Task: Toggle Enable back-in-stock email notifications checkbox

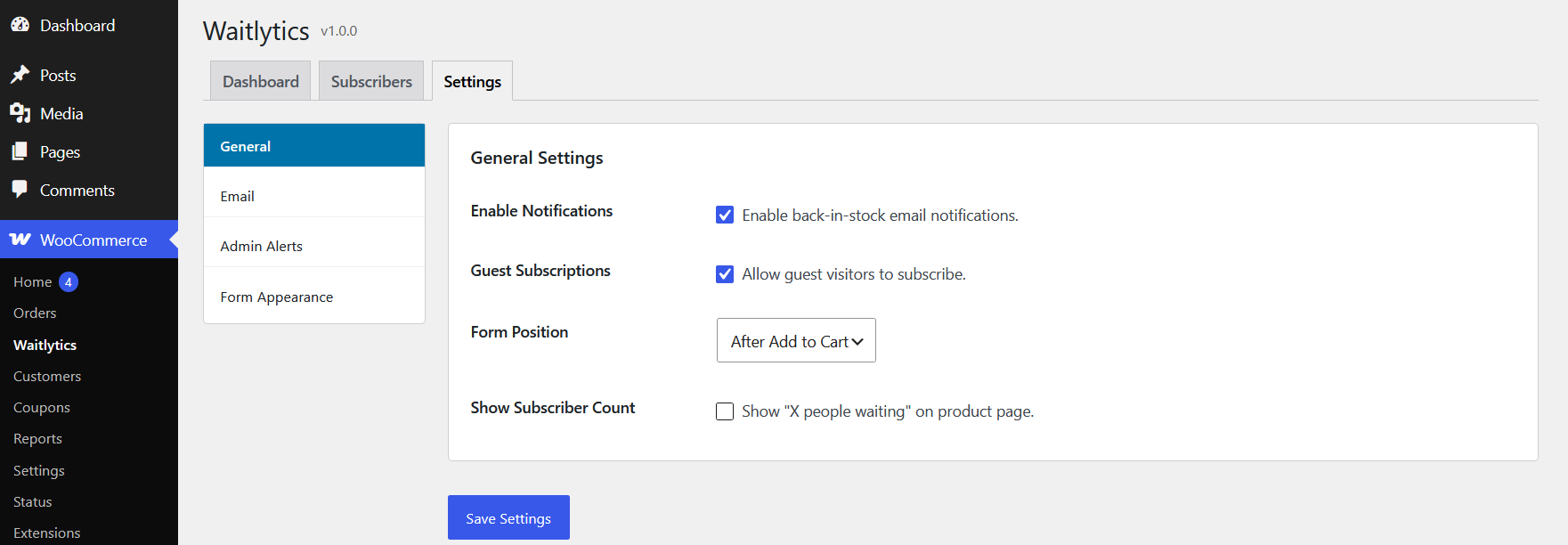Action: [725, 215]
